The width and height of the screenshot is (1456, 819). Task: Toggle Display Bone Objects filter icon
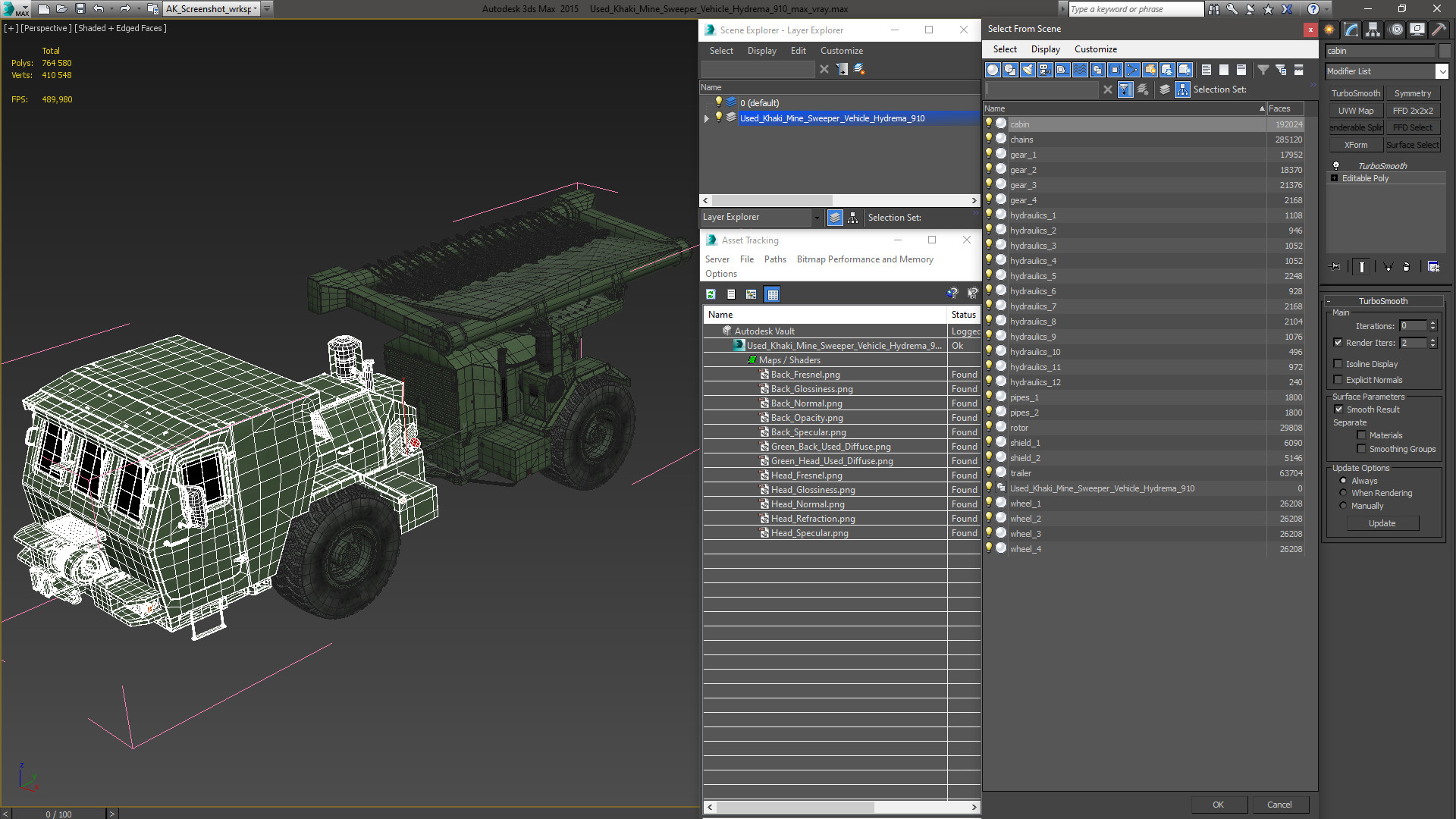[1132, 70]
